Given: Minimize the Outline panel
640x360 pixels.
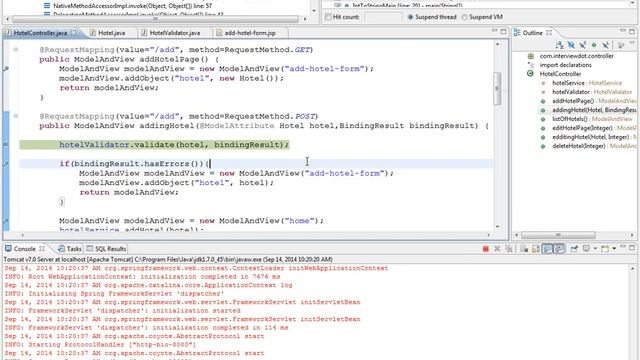Looking at the screenshot, I should pyautogui.click(x=622, y=31).
